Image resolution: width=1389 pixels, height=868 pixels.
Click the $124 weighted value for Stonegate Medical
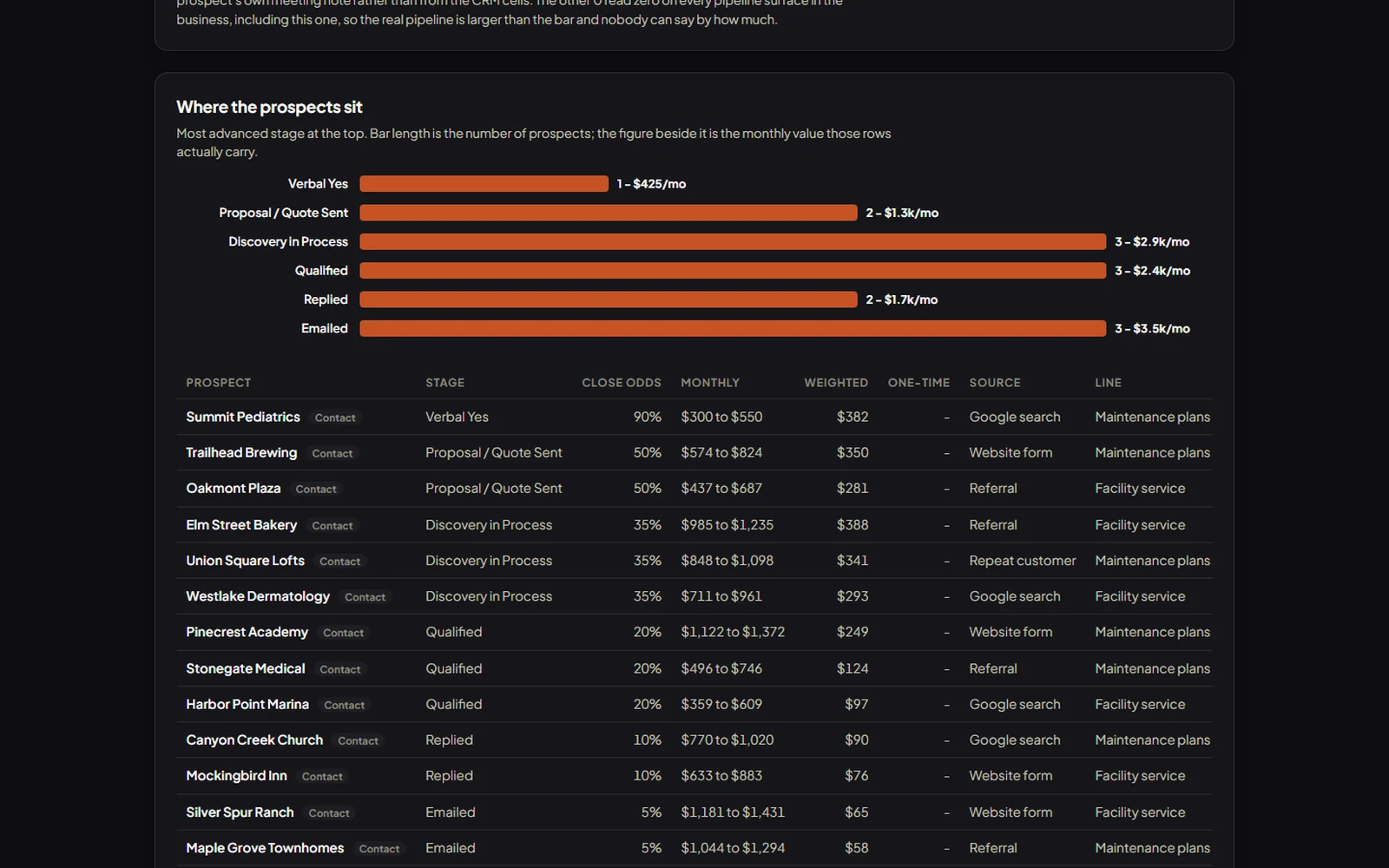(852, 668)
